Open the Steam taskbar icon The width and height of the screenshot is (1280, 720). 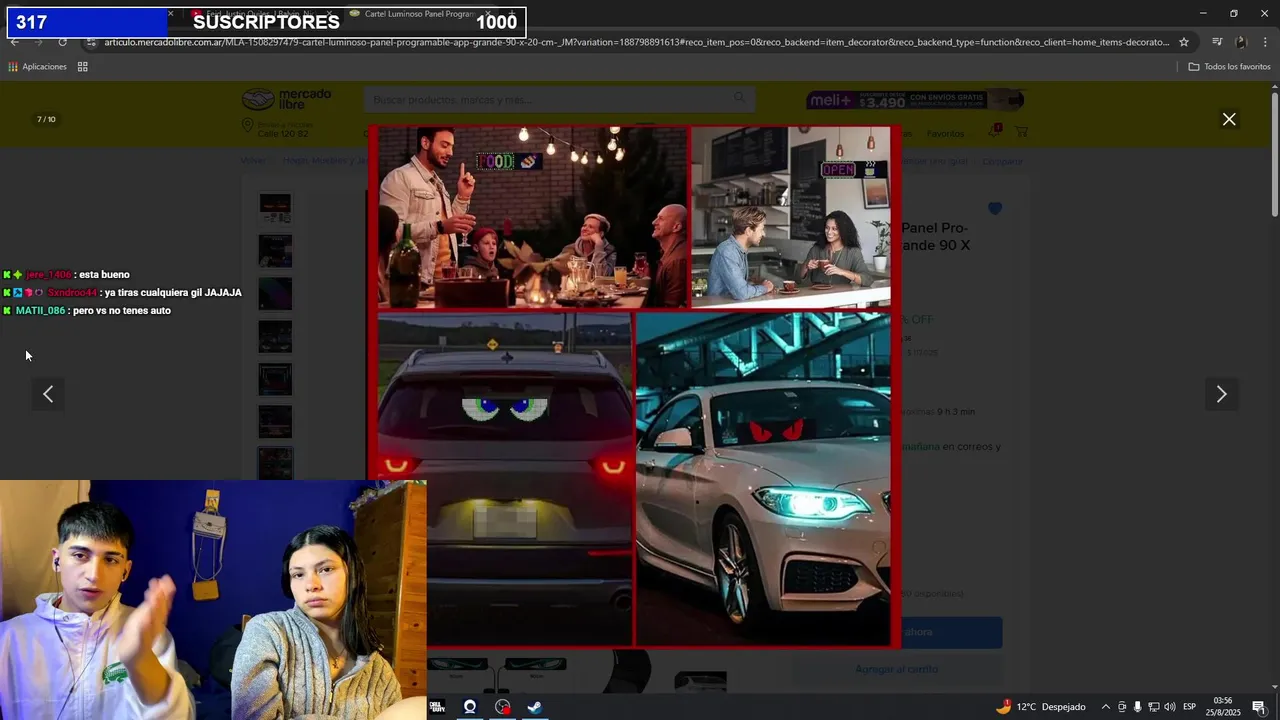(535, 707)
